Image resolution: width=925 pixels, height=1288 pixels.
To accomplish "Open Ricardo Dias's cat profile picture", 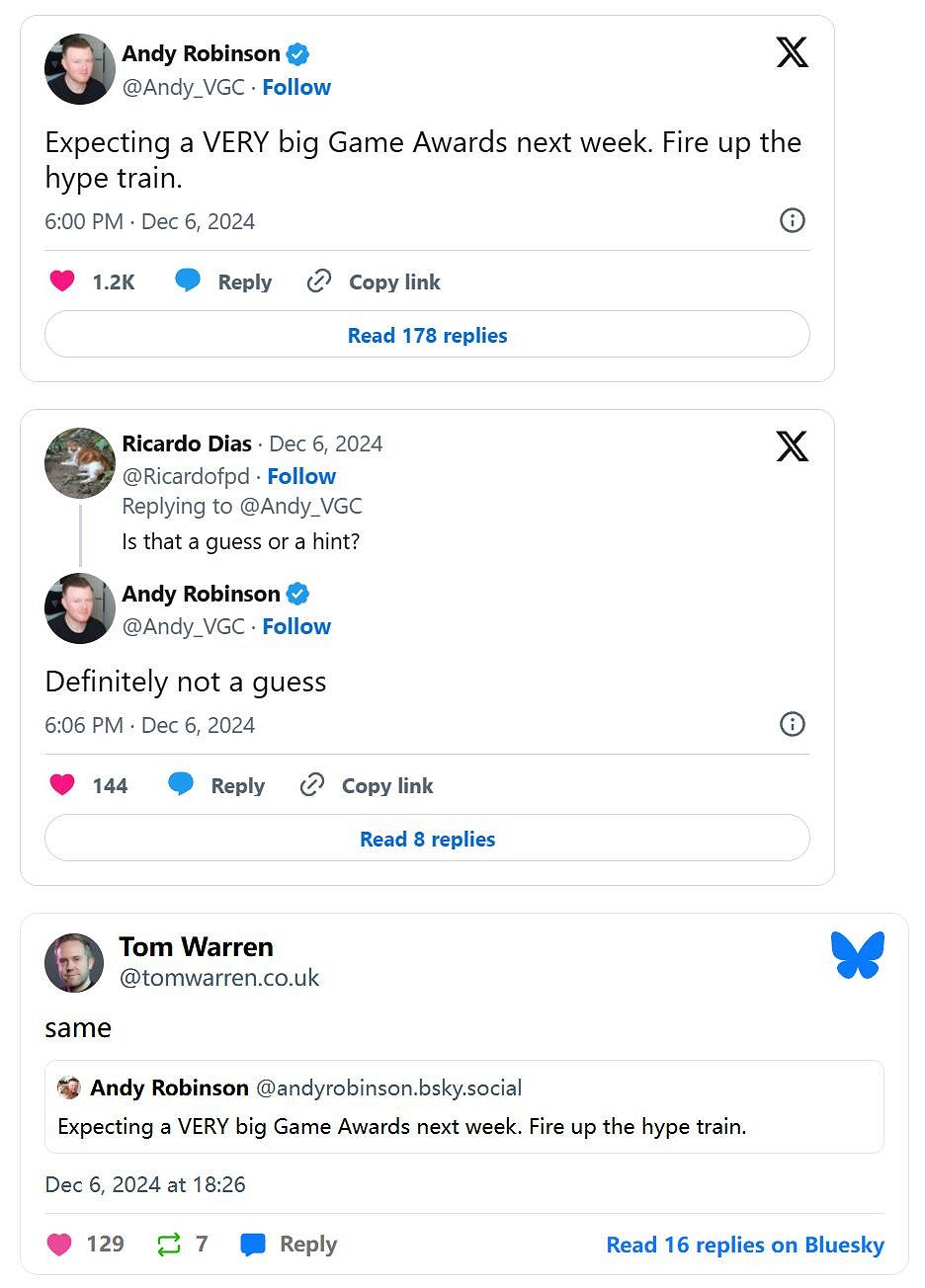I will tap(80, 463).
